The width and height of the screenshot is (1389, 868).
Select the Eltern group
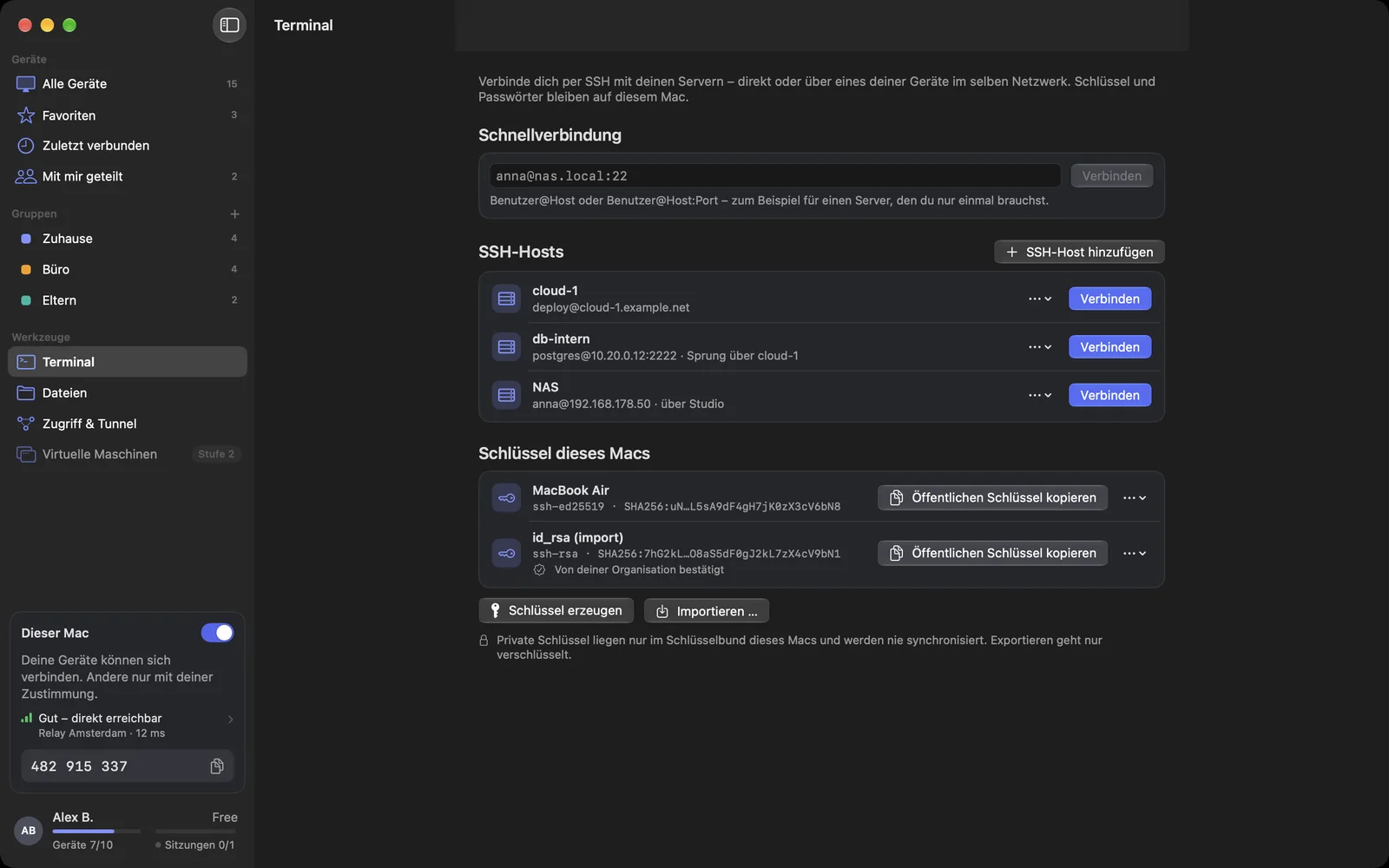pos(128,300)
